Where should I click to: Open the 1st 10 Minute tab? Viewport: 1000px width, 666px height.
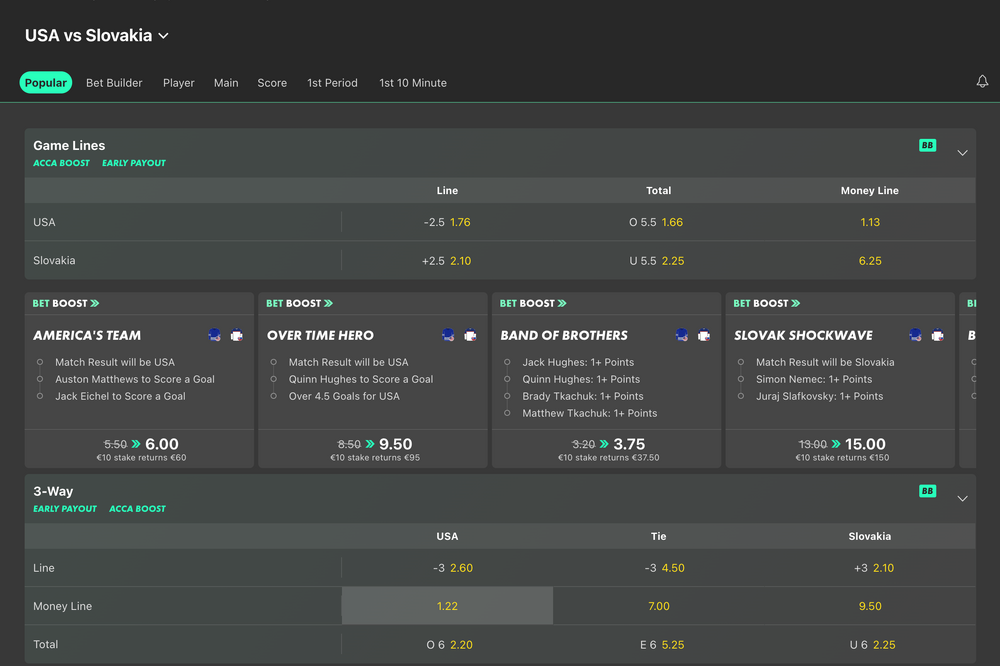413,83
